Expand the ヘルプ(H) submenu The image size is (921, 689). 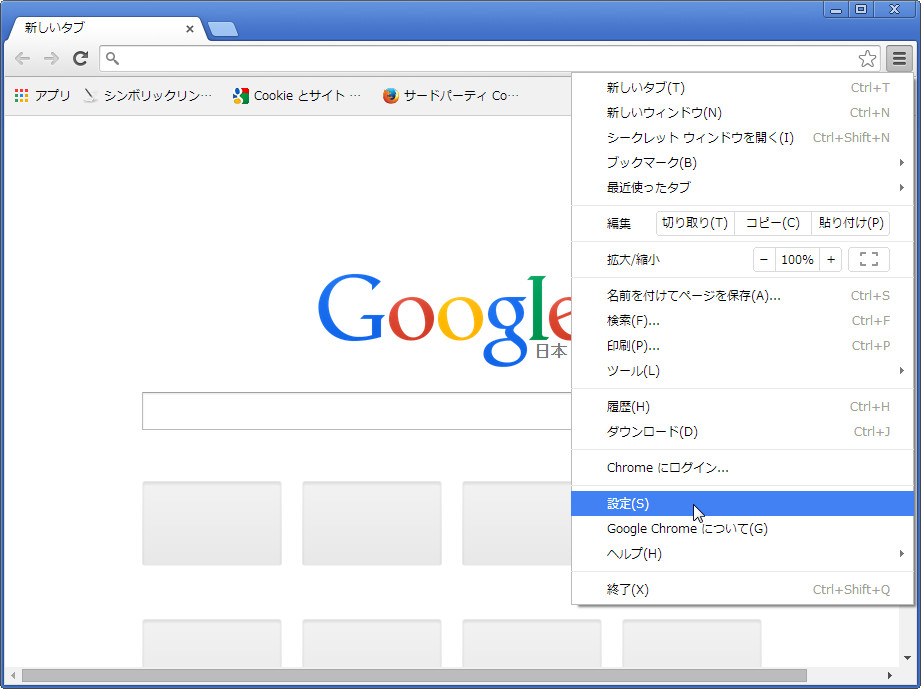[742, 553]
